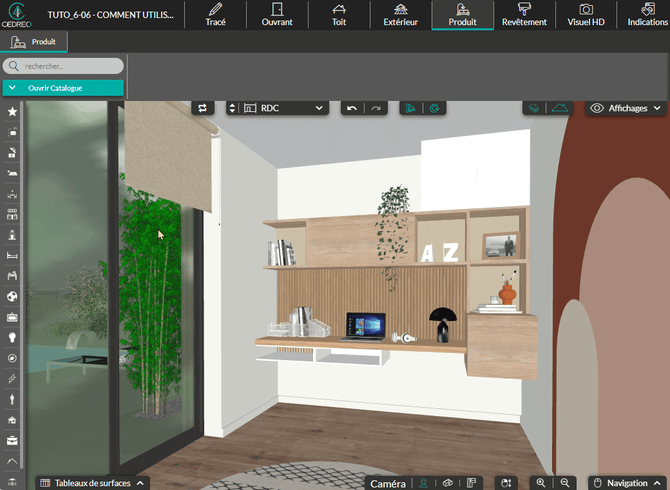Switch to the Revêtement tab
The image size is (670, 490).
tap(524, 15)
